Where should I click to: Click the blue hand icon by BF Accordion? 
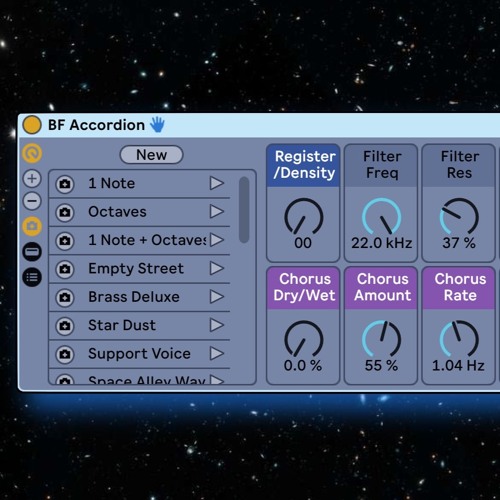click(157, 125)
